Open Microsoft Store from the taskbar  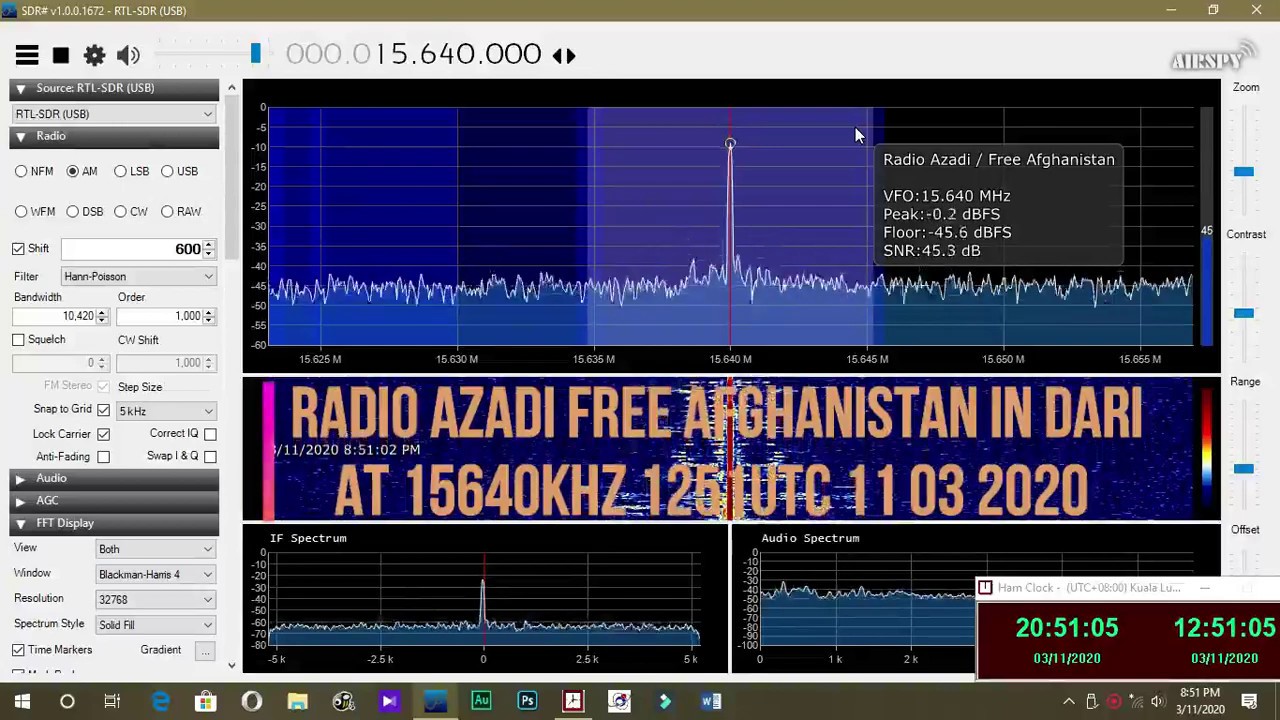point(205,702)
